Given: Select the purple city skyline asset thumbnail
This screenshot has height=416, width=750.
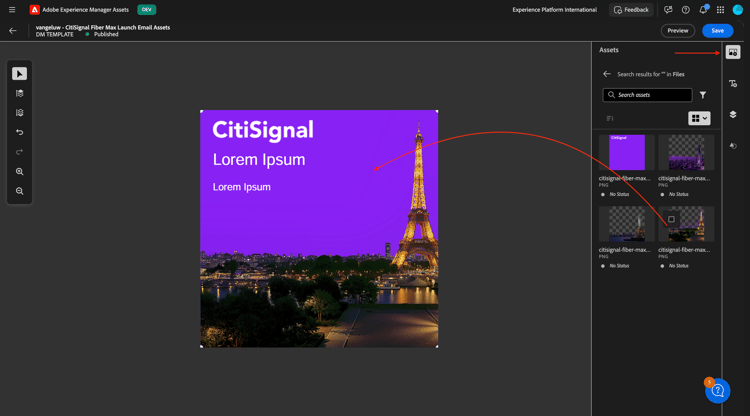Looking at the screenshot, I should (x=686, y=153).
